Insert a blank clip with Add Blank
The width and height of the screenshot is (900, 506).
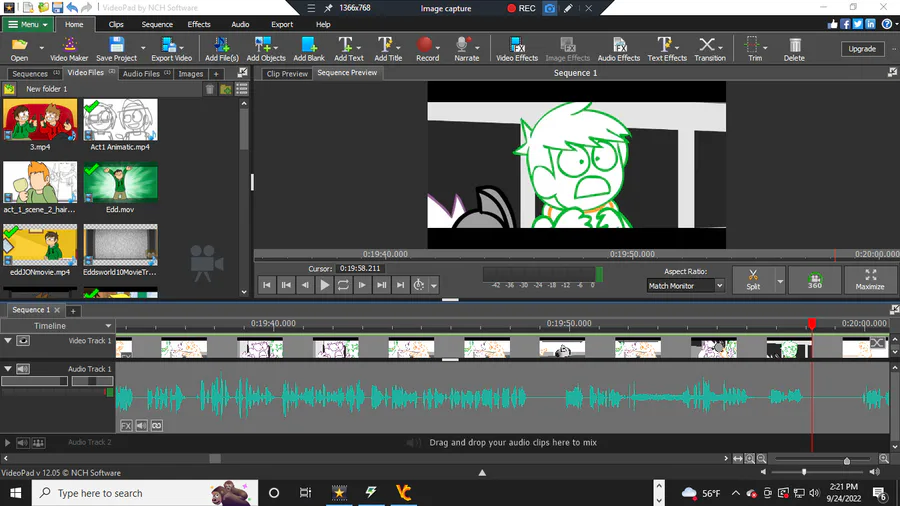309,49
